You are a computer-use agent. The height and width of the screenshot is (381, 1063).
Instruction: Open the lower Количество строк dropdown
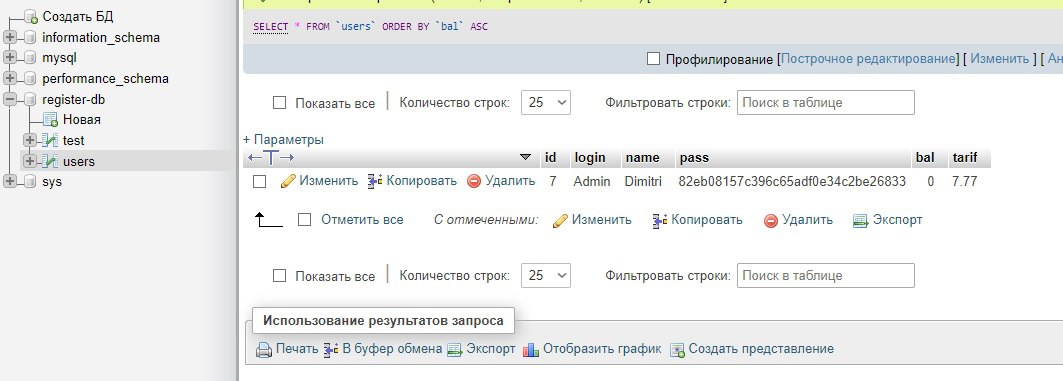pyautogui.click(x=546, y=275)
